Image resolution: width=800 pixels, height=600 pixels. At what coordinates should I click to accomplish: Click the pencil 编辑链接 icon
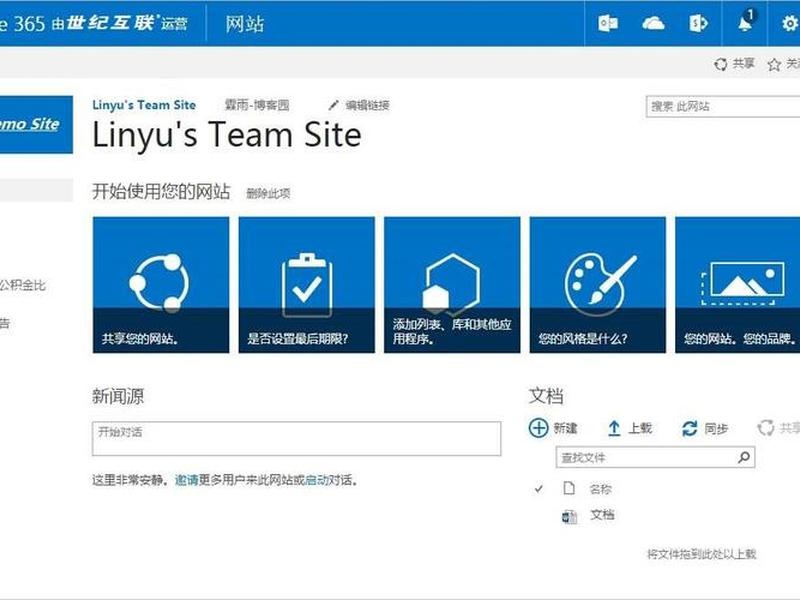pyautogui.click(x=333, y=106)
